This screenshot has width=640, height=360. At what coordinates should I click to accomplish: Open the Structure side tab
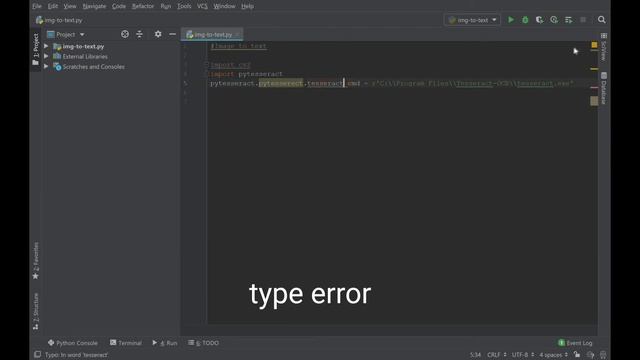[x=36, y=311]
